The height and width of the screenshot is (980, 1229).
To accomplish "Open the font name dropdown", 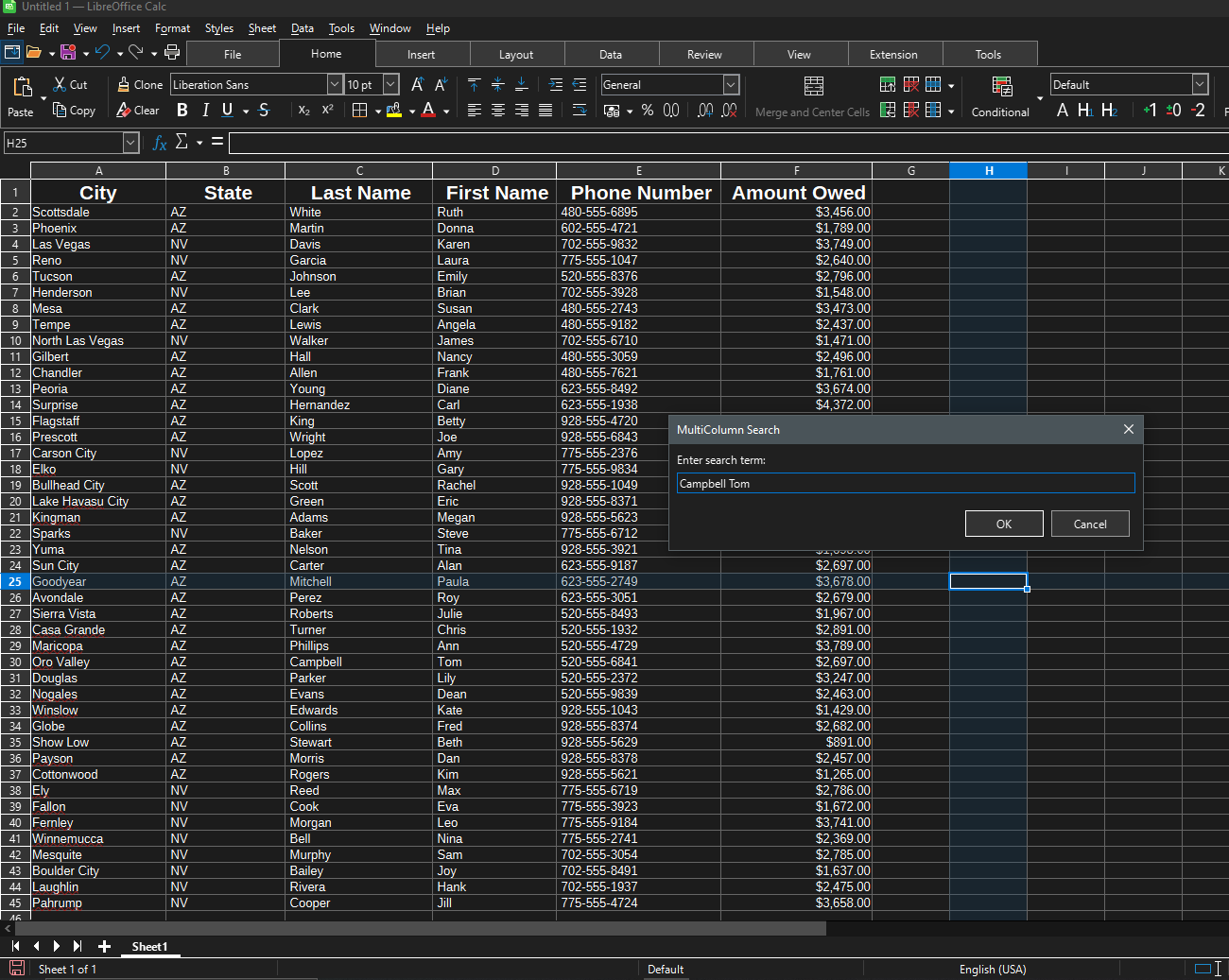I will pyautogui.click(x=335, y=84).
